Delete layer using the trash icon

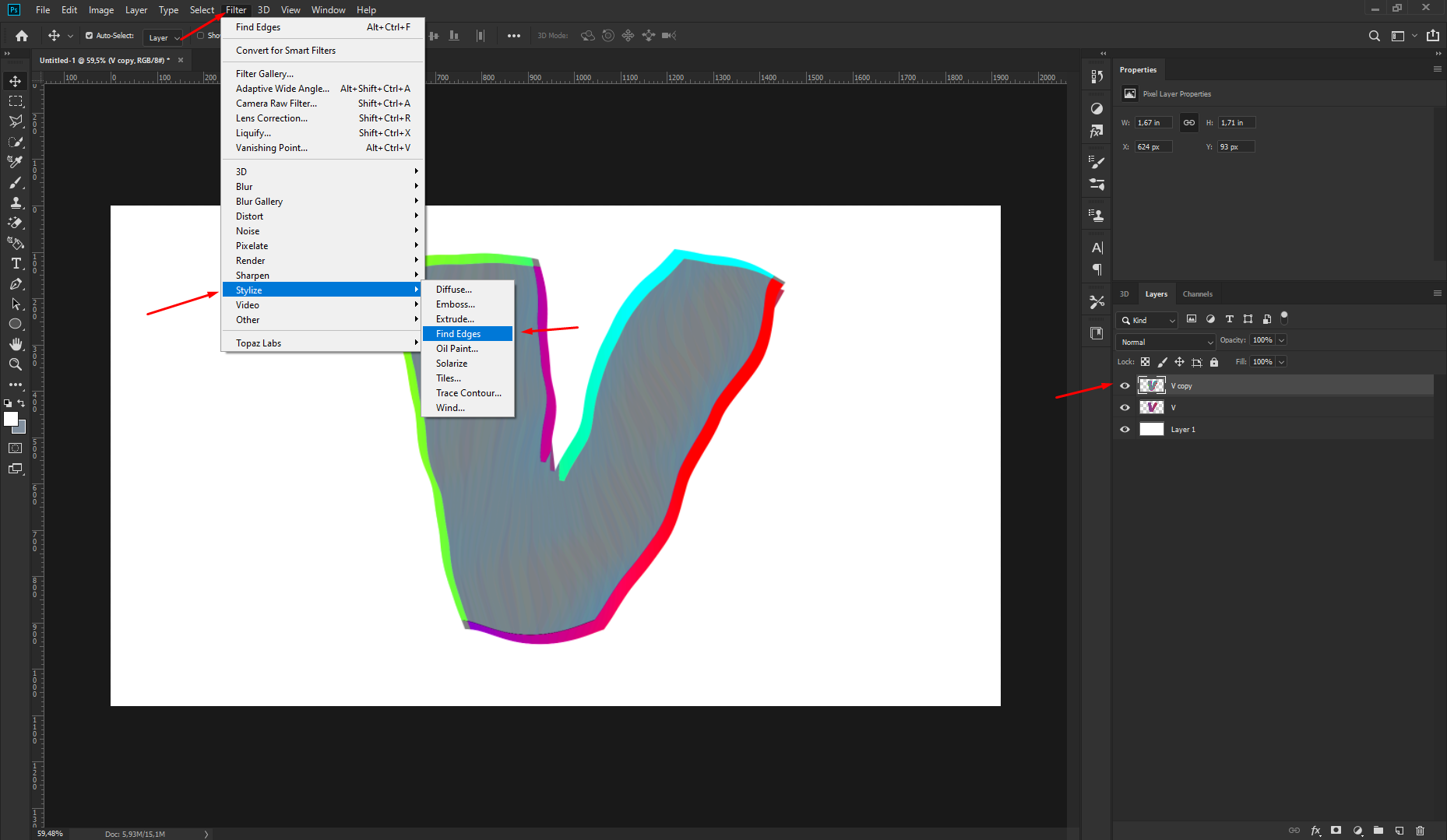pos(1421,830)
